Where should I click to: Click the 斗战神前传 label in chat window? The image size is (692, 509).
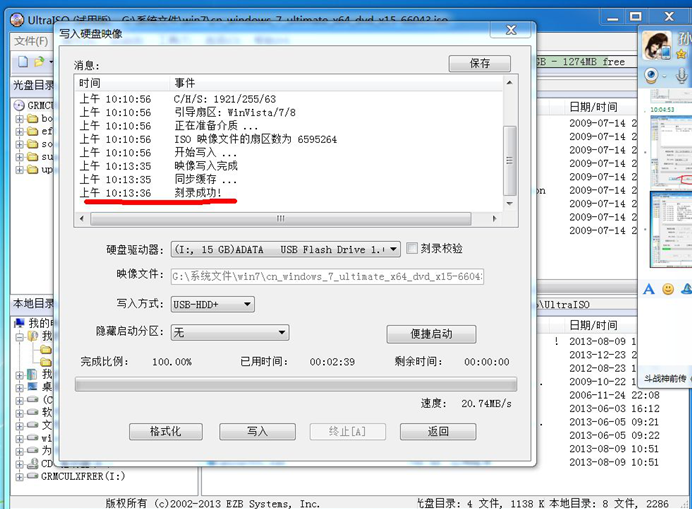[x=665, y=378]
